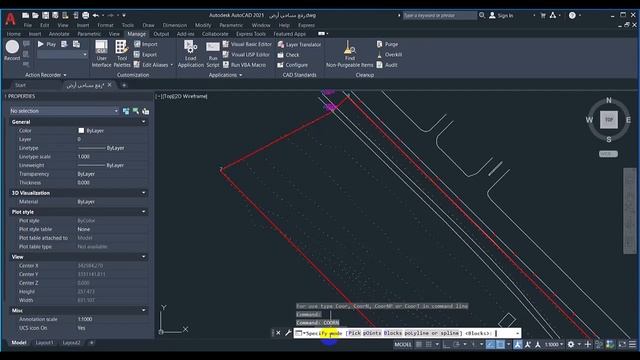Click the TOP face of the ViewCube
This screenshot has width=640, height=360.
pyautogui.click(x=609, y=120)
